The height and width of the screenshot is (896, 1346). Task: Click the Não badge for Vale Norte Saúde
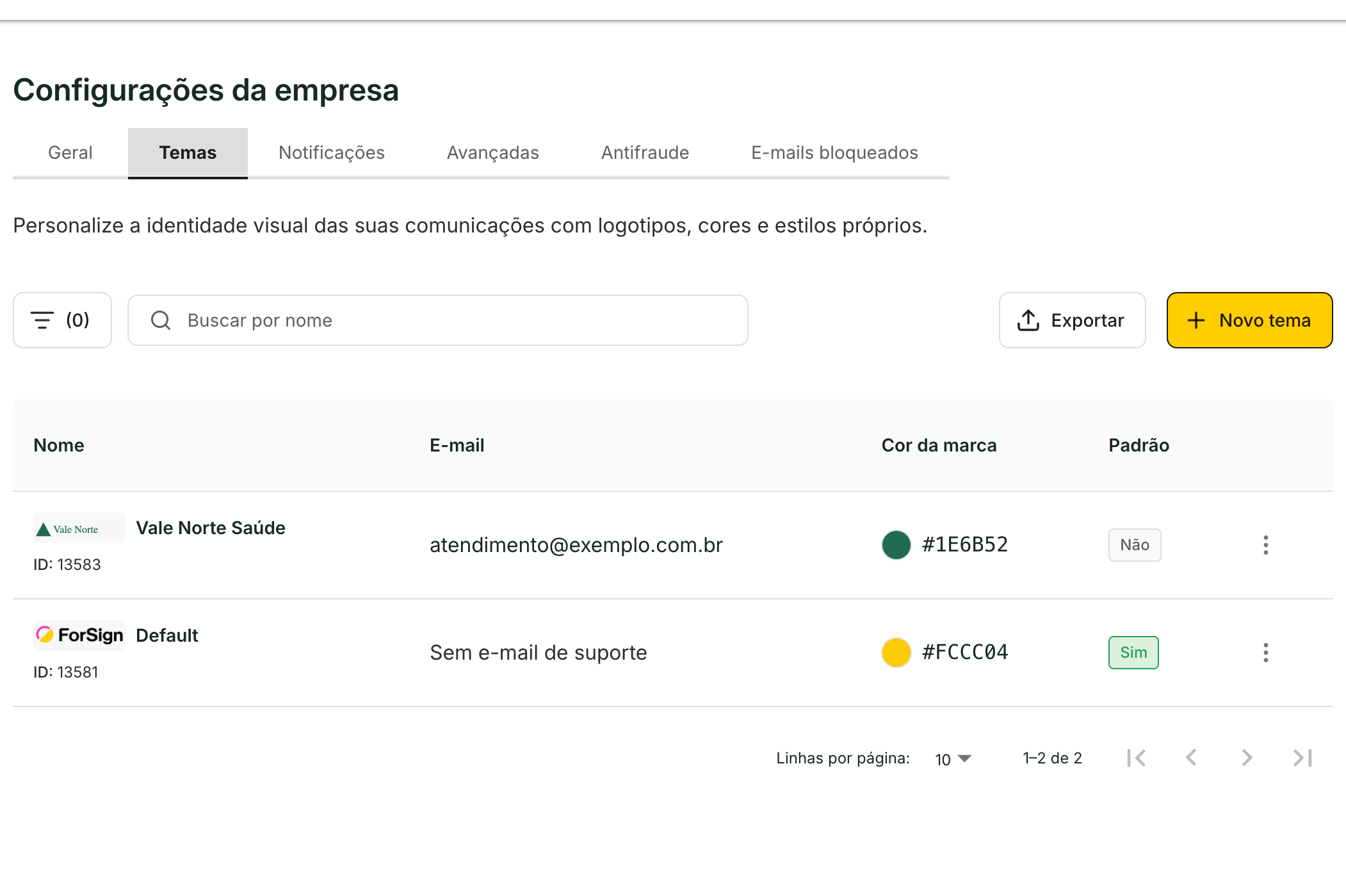click(1135, 545)
